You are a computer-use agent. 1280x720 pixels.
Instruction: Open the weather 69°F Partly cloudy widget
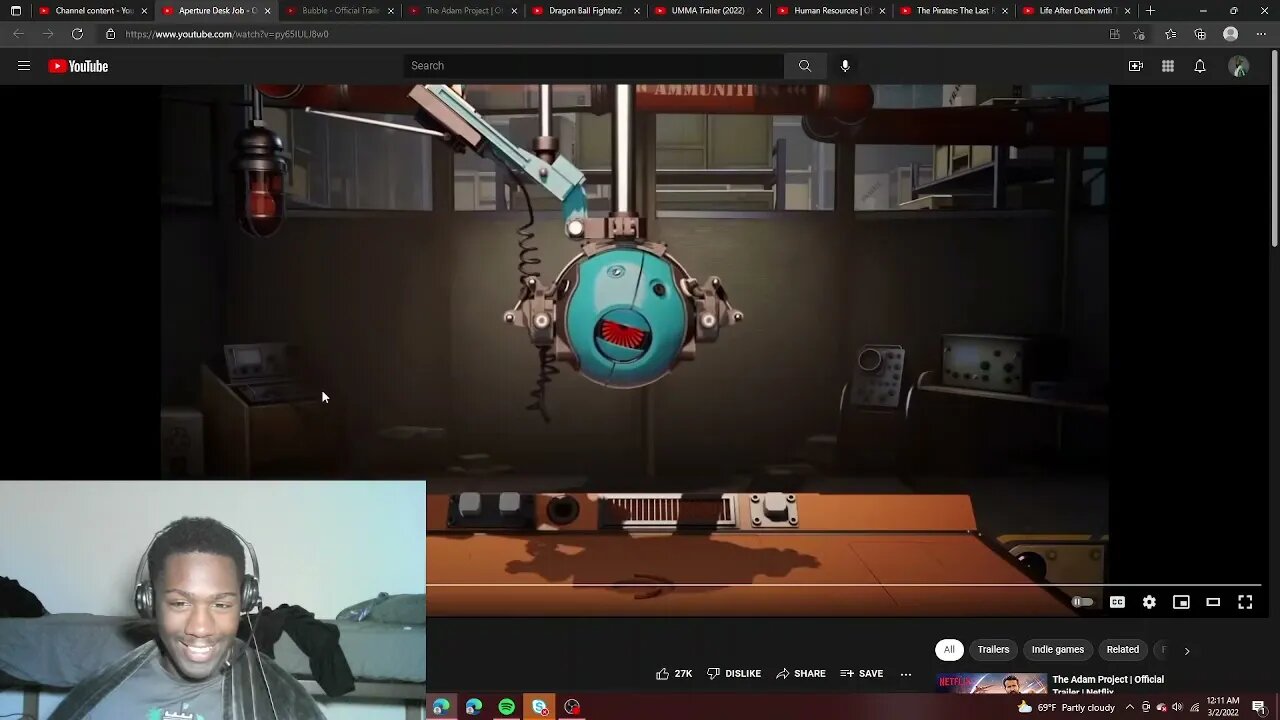[1066, 707]
